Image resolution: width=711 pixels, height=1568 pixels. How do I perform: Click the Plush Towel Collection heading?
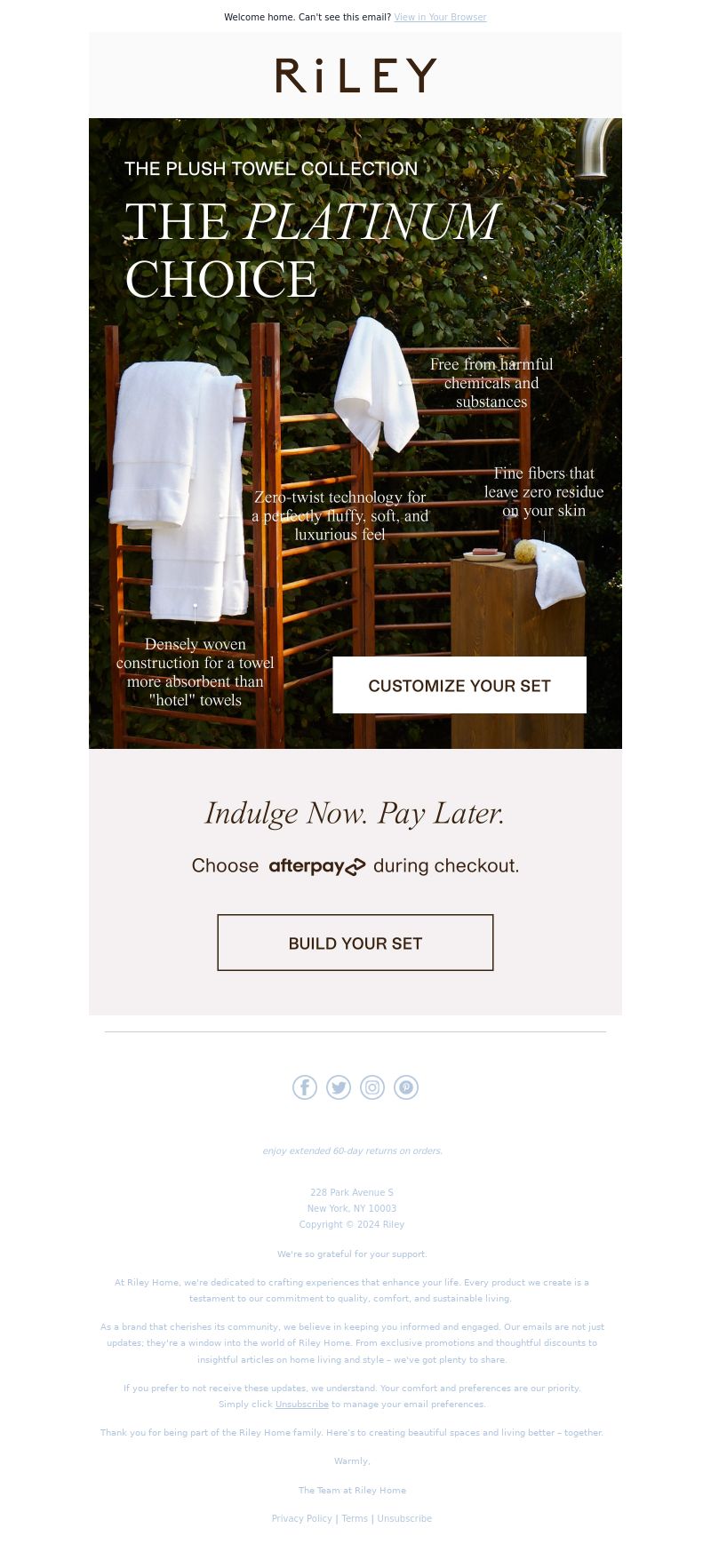coord(271,169)
